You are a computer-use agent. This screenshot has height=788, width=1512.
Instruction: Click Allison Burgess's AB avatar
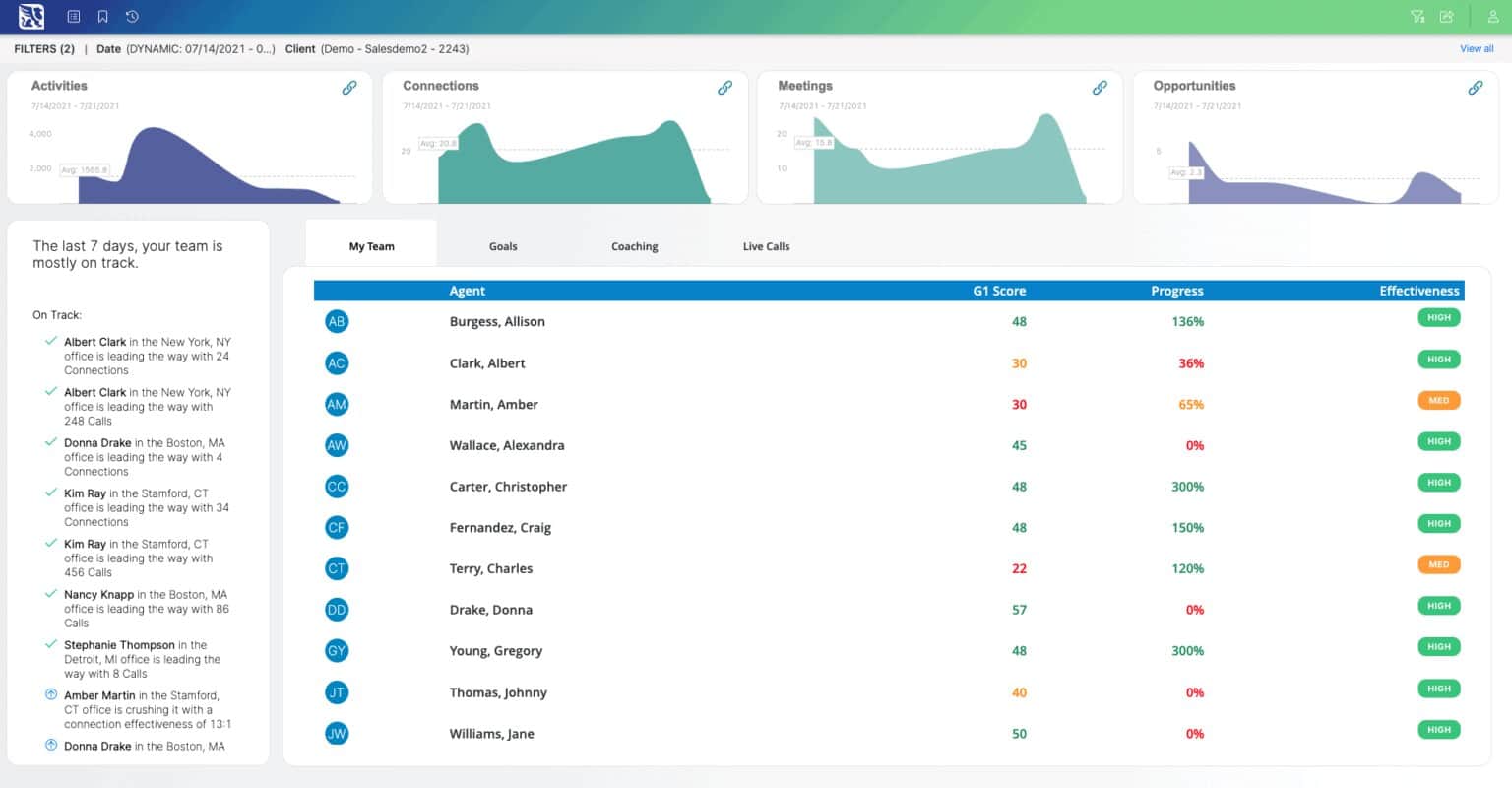(x=337, y=321)
